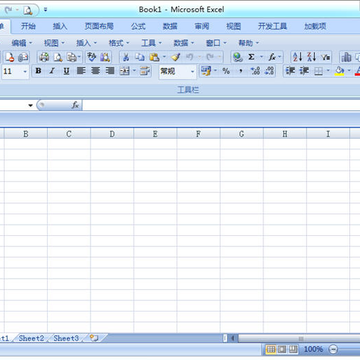360x360 pixels.
Task: Click the Increase Decimal icon
Action: tap(255, 71)
